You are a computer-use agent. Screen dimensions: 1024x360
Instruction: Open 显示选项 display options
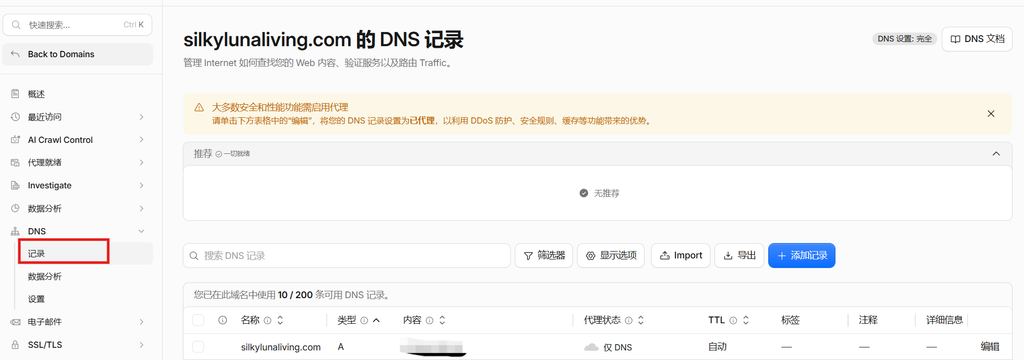point(611,255)
